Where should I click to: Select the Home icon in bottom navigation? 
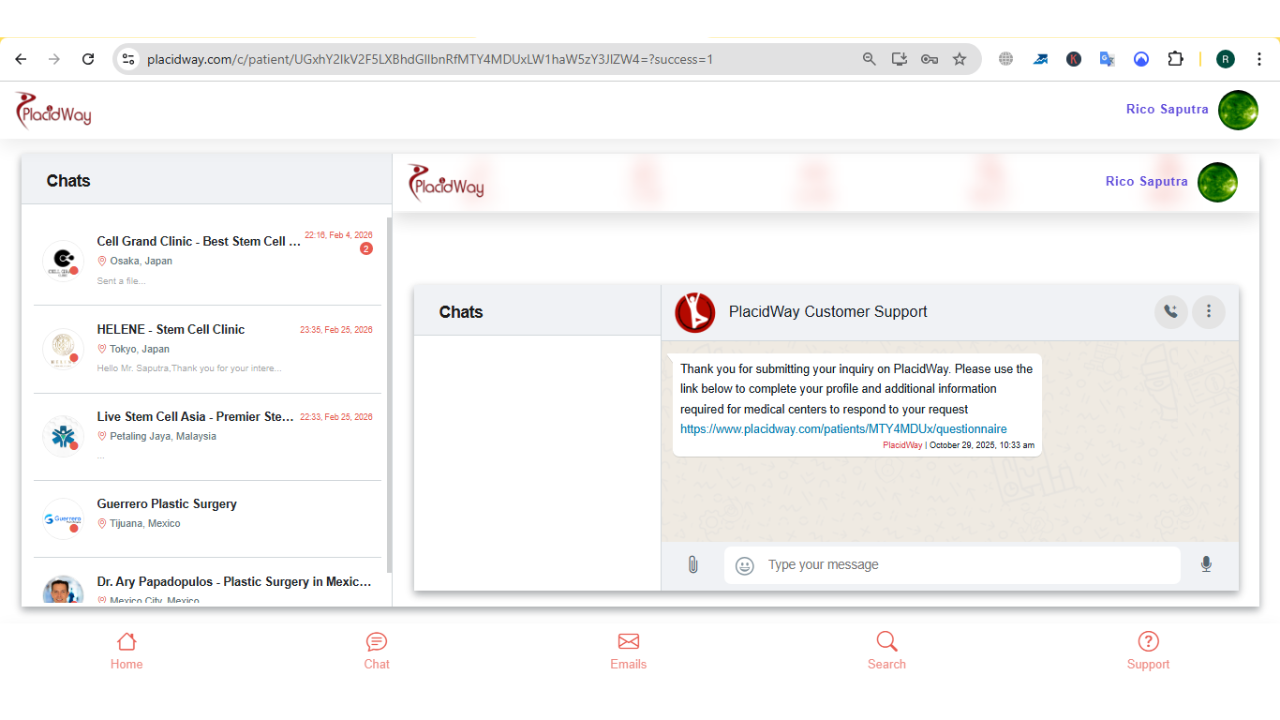[126, 650]
